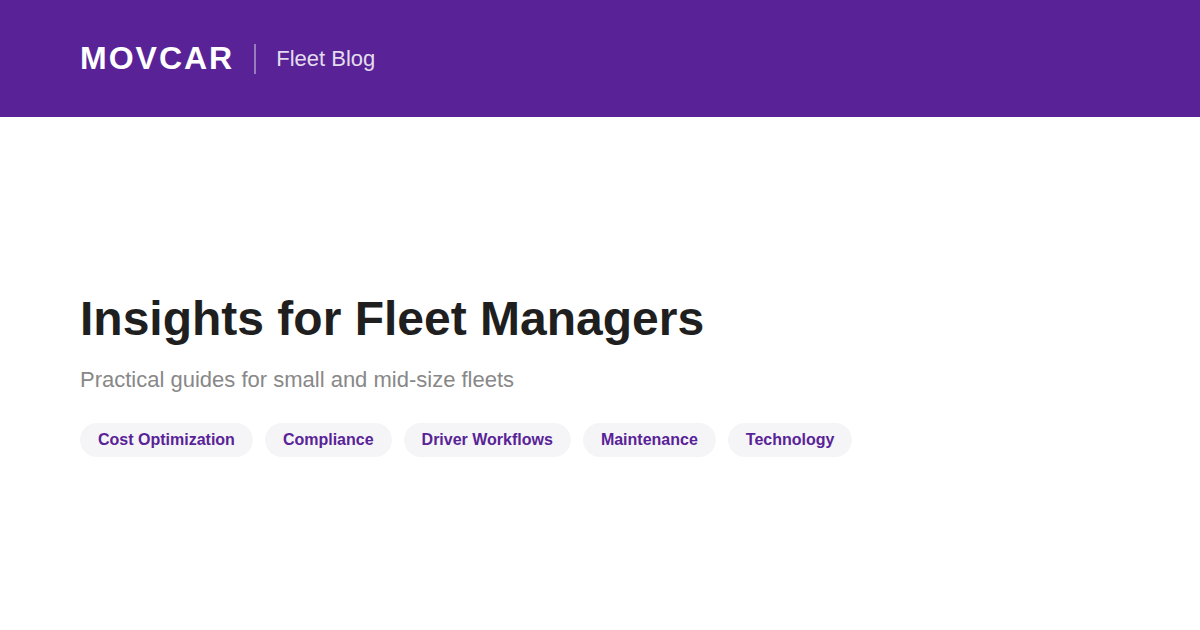Click the MOVCAR wordmark in the header
1200x630 pixels.
click(156, 58)
